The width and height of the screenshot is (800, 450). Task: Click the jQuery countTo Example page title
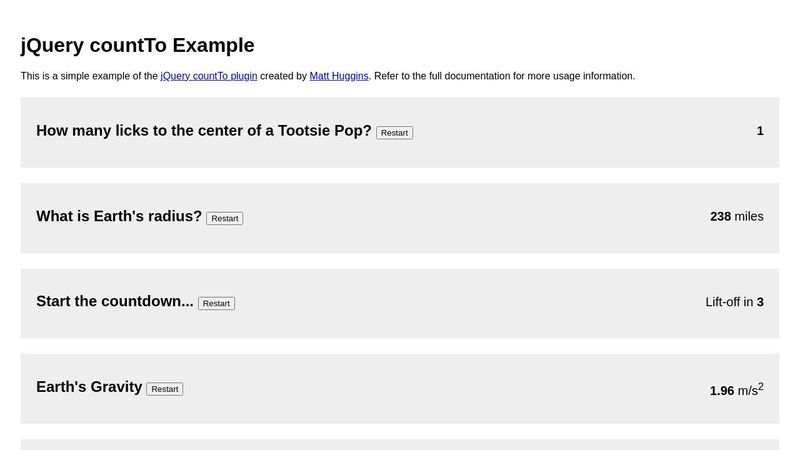(137, 45)
